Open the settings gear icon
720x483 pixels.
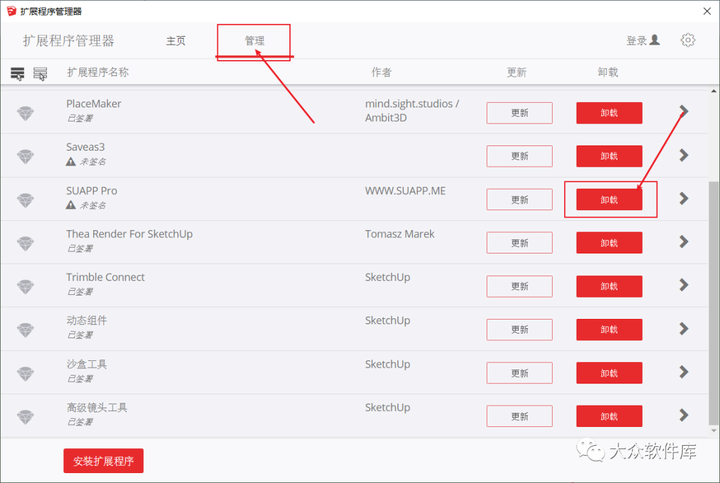click(687, 40)
